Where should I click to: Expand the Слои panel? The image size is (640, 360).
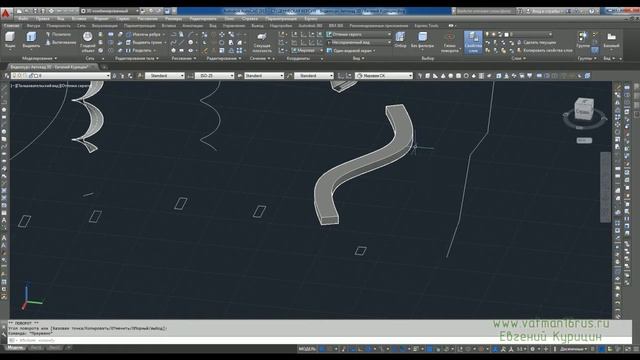pos(518,59)
